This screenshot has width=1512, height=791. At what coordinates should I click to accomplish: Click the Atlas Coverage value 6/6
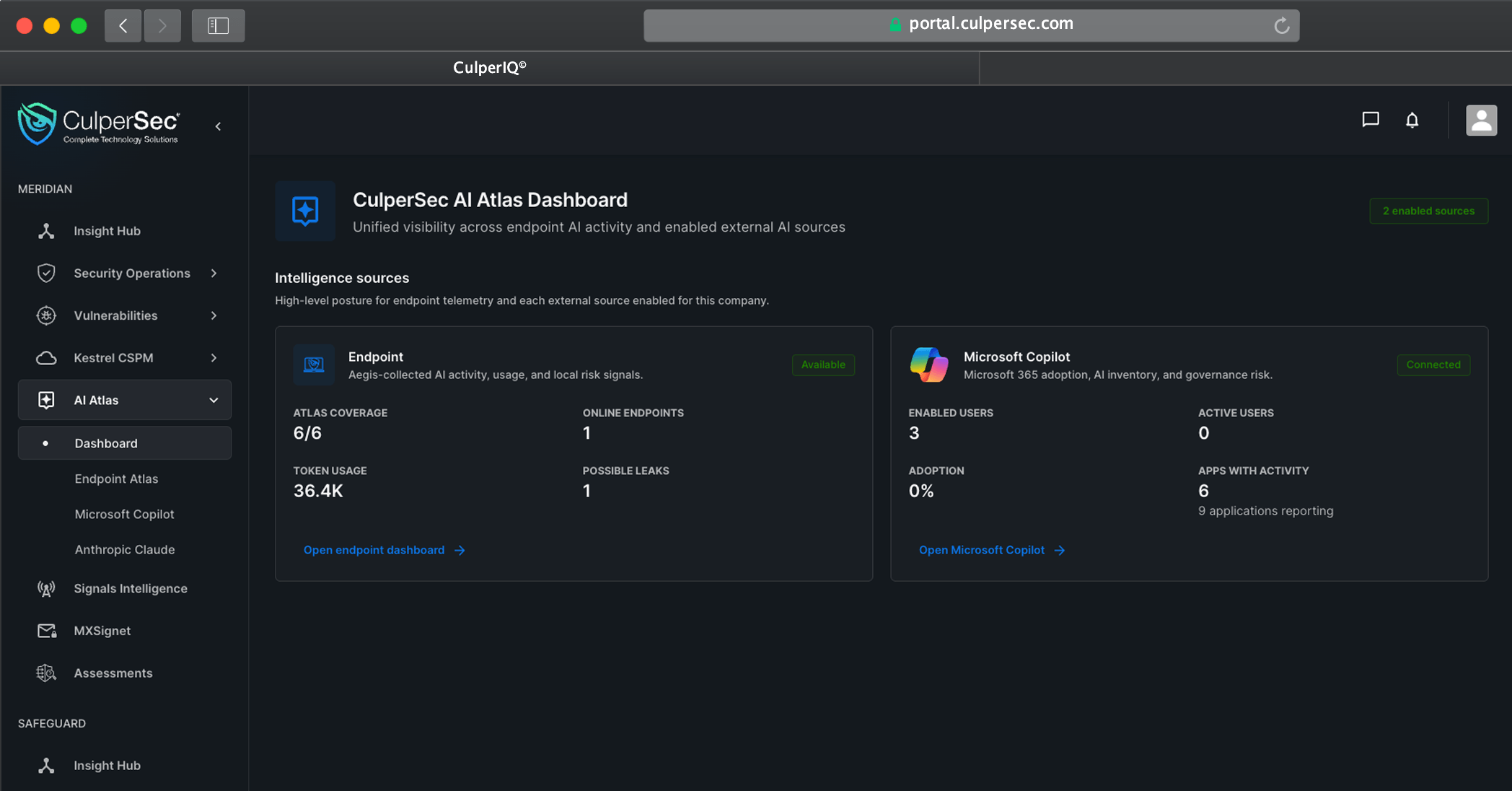pyautogui.click(x=307, y=433)
